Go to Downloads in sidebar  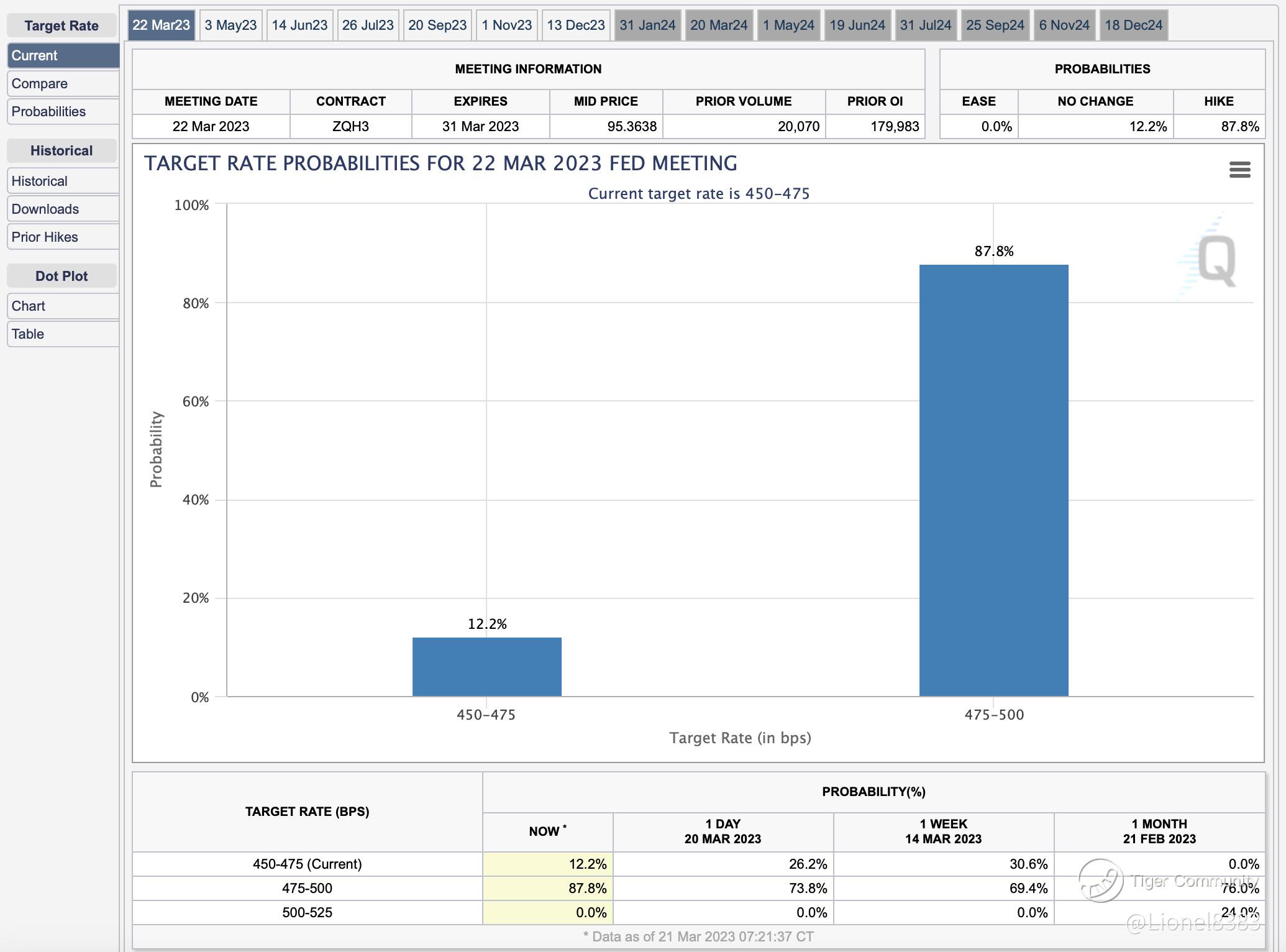[62, 209]
